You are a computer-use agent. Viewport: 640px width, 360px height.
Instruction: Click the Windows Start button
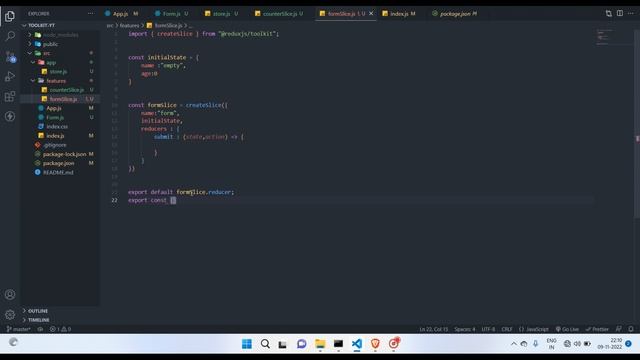247,344
